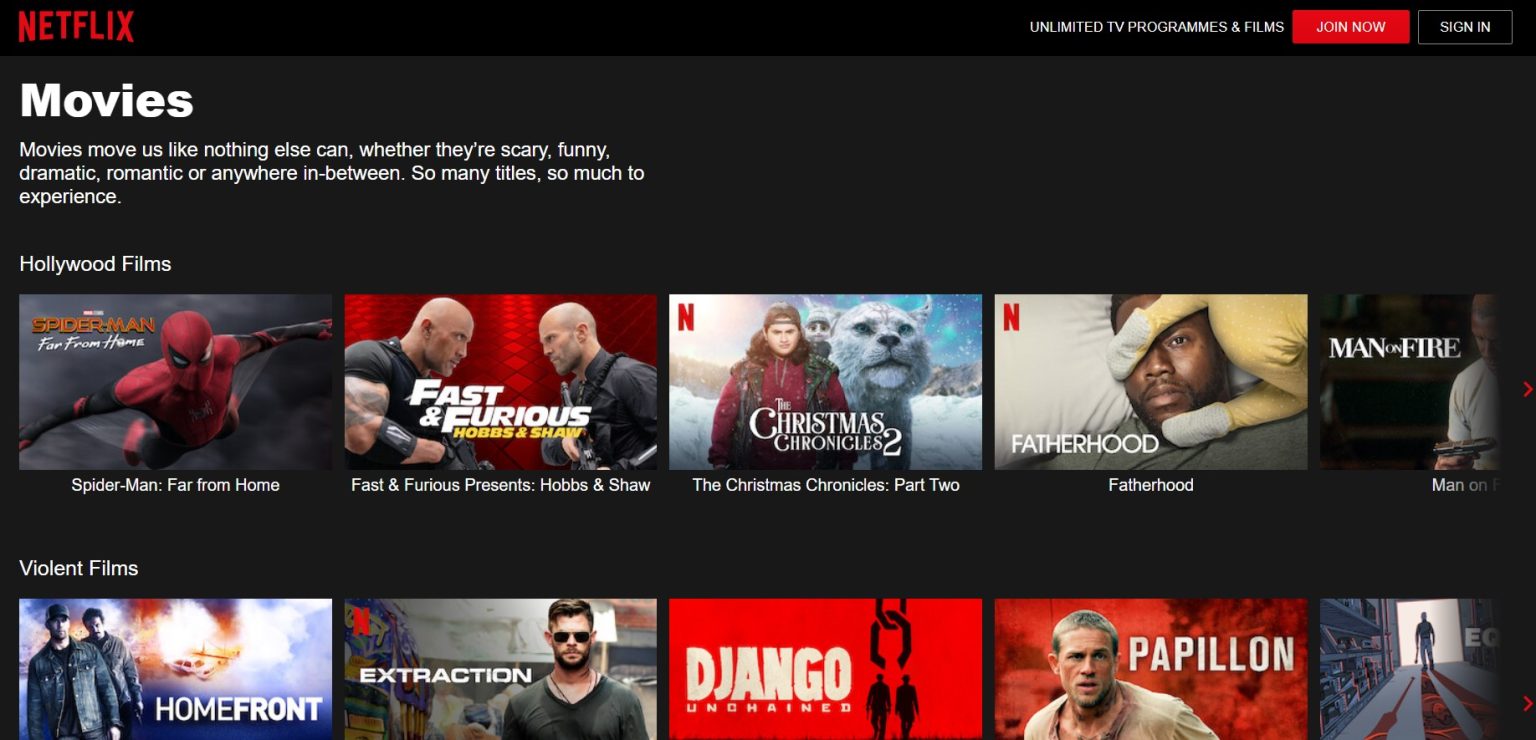The image size is (1536, 740).
Task: Open the Hollywood Films category heading
Action: pyautogui.click(x=95, y=264)
